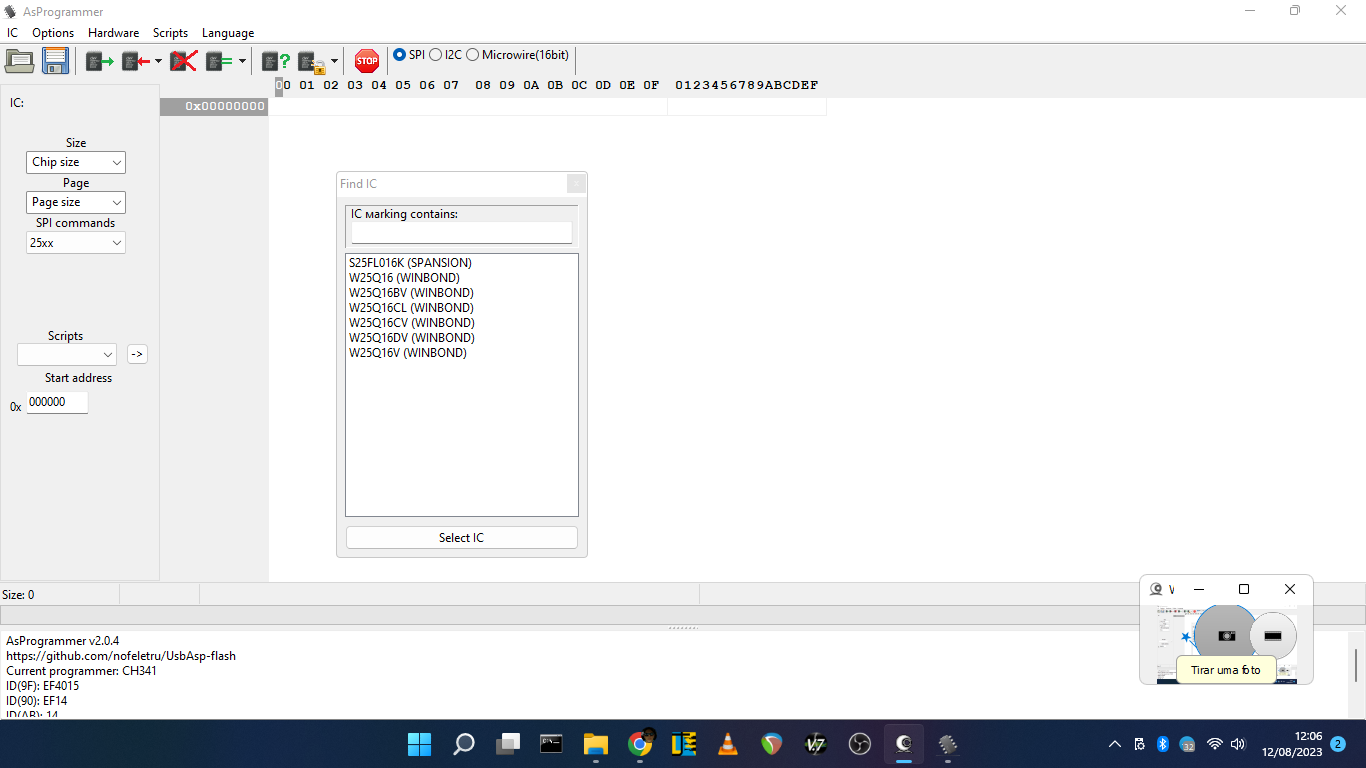This screenshot has height=768, width=1366.
Task: Switch to the Camera app on taskbar
Action: coord(904,744)
